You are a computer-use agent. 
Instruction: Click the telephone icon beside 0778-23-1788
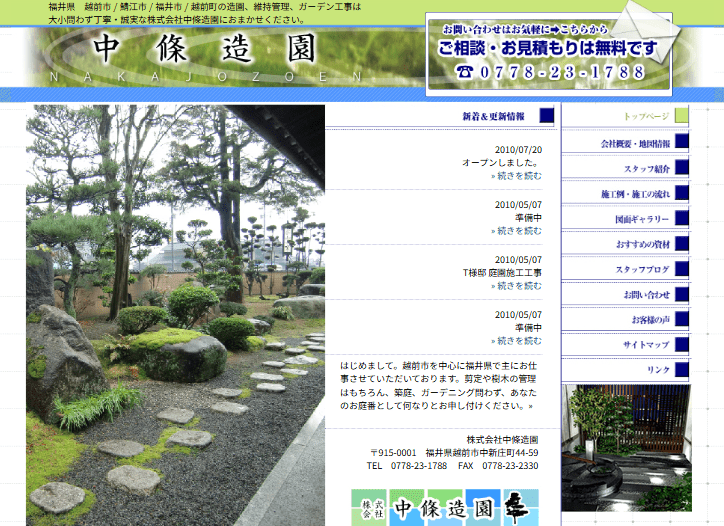point(465,72)
